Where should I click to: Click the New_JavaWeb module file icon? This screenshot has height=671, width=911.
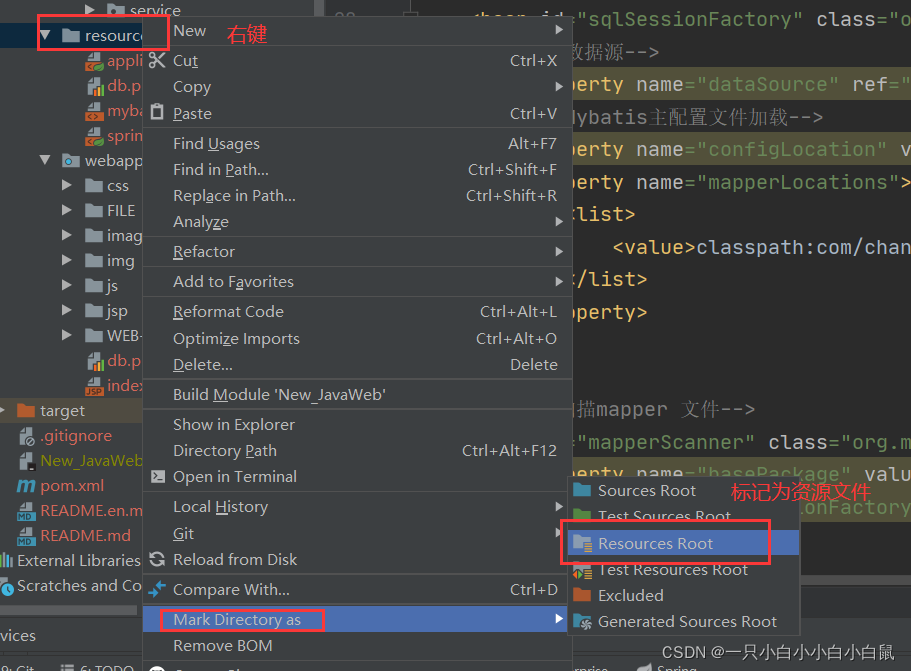[x=27, y=461]
